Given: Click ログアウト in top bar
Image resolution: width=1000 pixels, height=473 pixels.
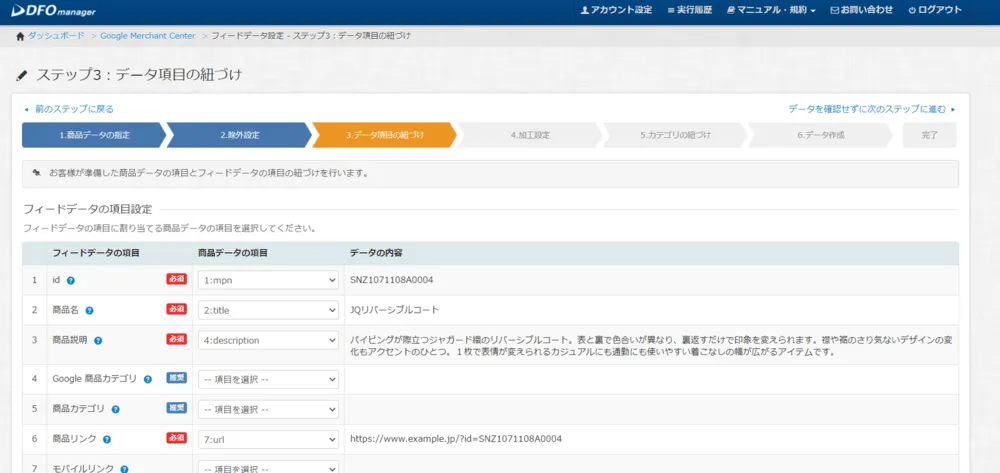Looking at the screenshot, I should pyautogui.click(x=935, y=10).
